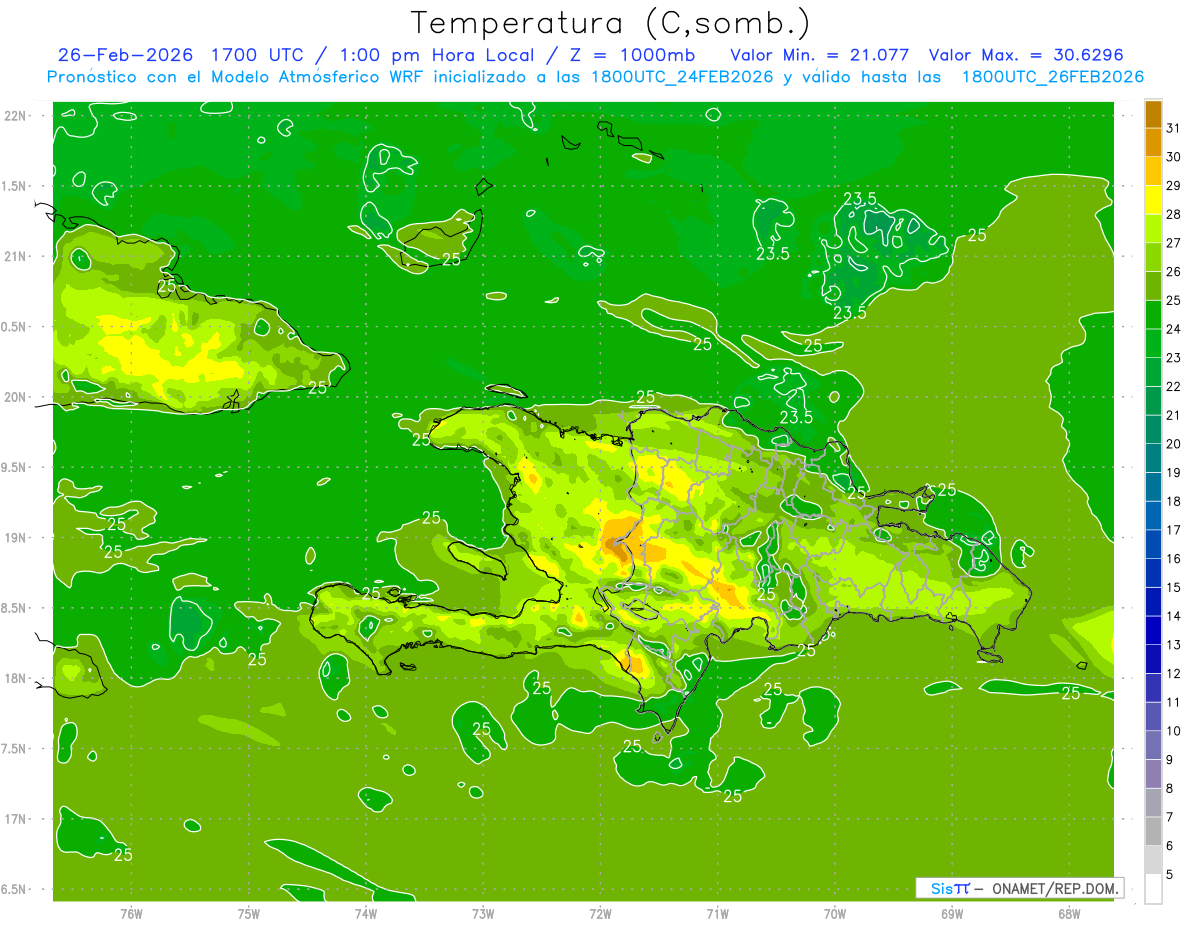Pick the legend color between 24 and 25
This screenshot has width=1200, height=927.
pyautogui.click(x=1153, y=315)
